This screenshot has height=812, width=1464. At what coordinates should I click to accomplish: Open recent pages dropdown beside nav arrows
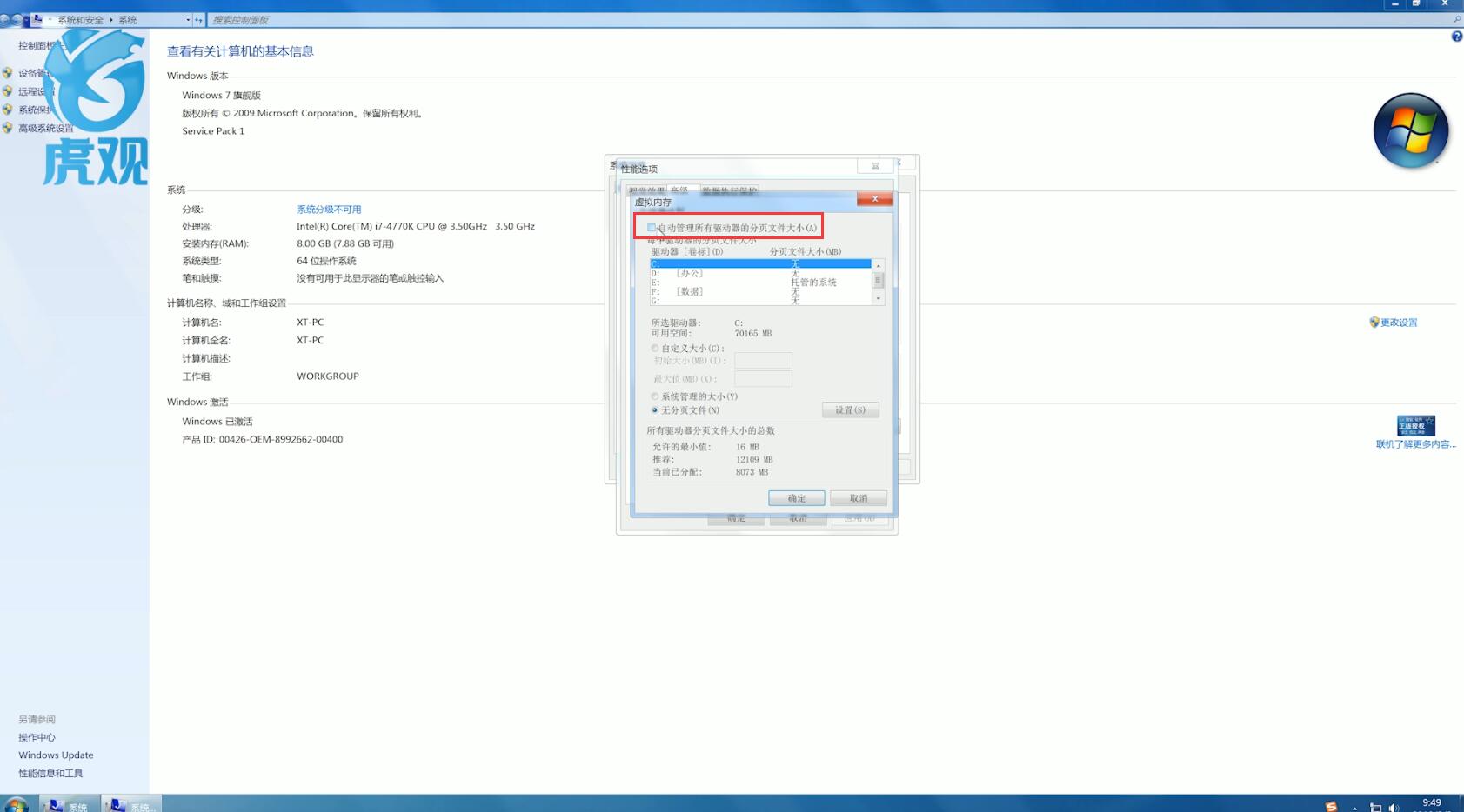pos(26,19)
